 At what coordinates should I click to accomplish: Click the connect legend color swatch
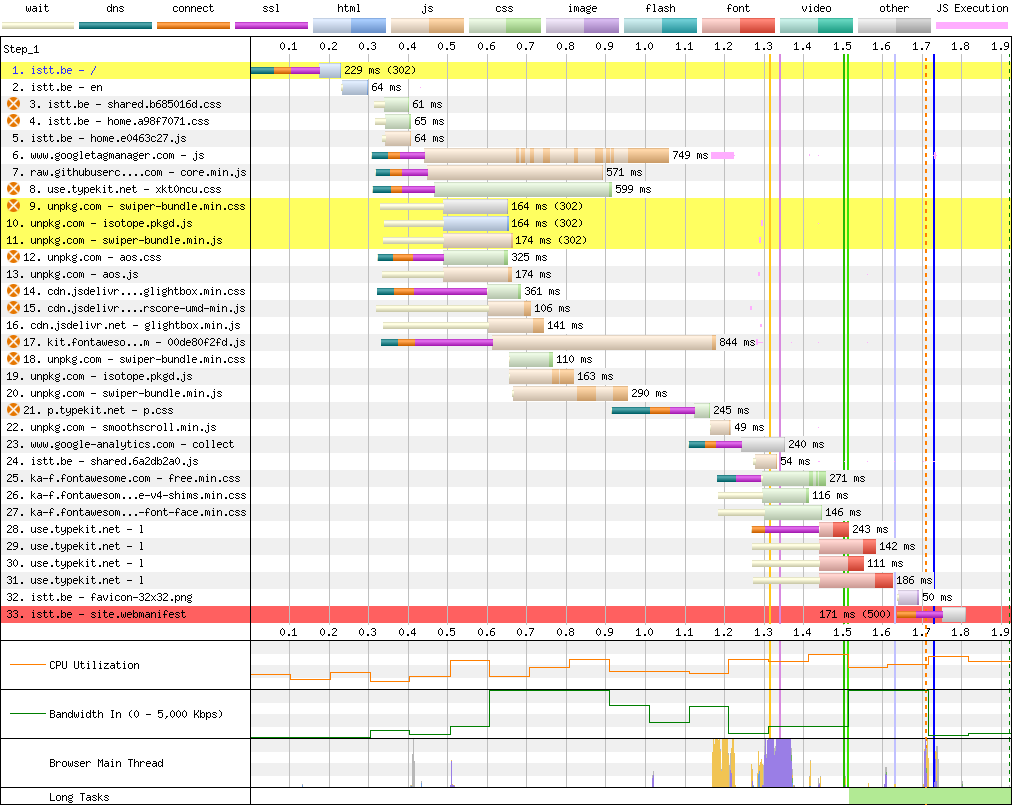[194, 26]
